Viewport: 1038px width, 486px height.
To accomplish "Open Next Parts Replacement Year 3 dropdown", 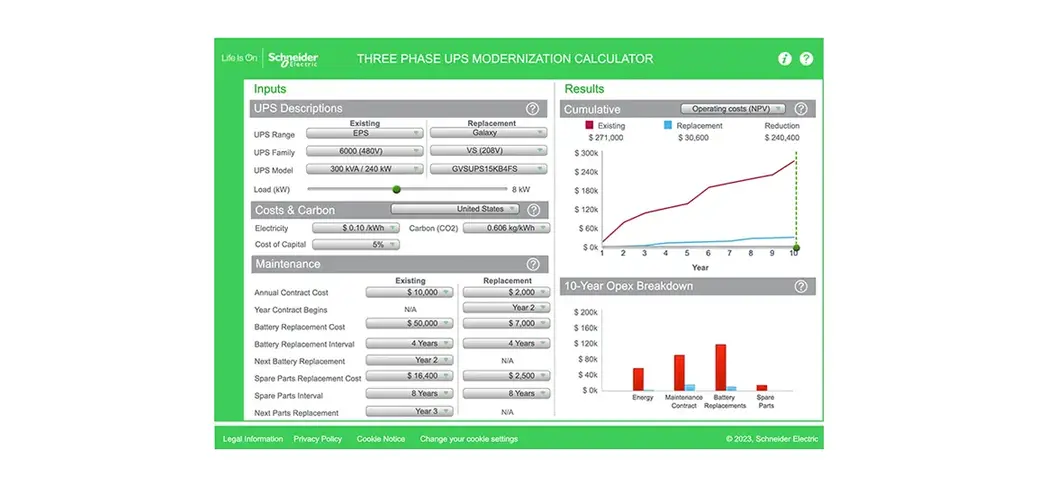I will [x=410, y=411].
